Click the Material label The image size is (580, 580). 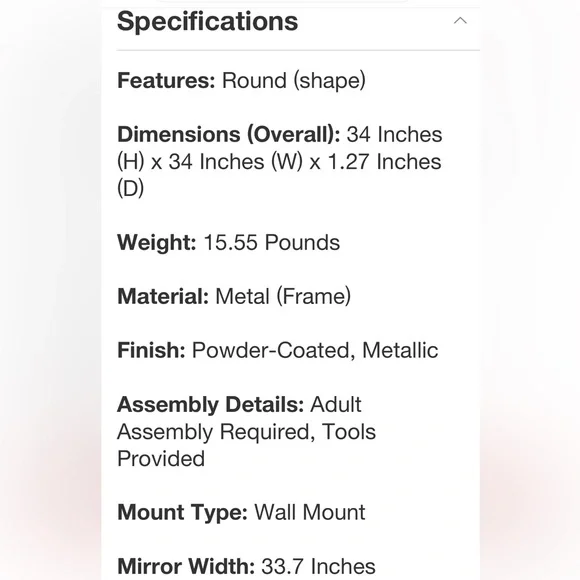pyautogui.click(x=163, y=297)
